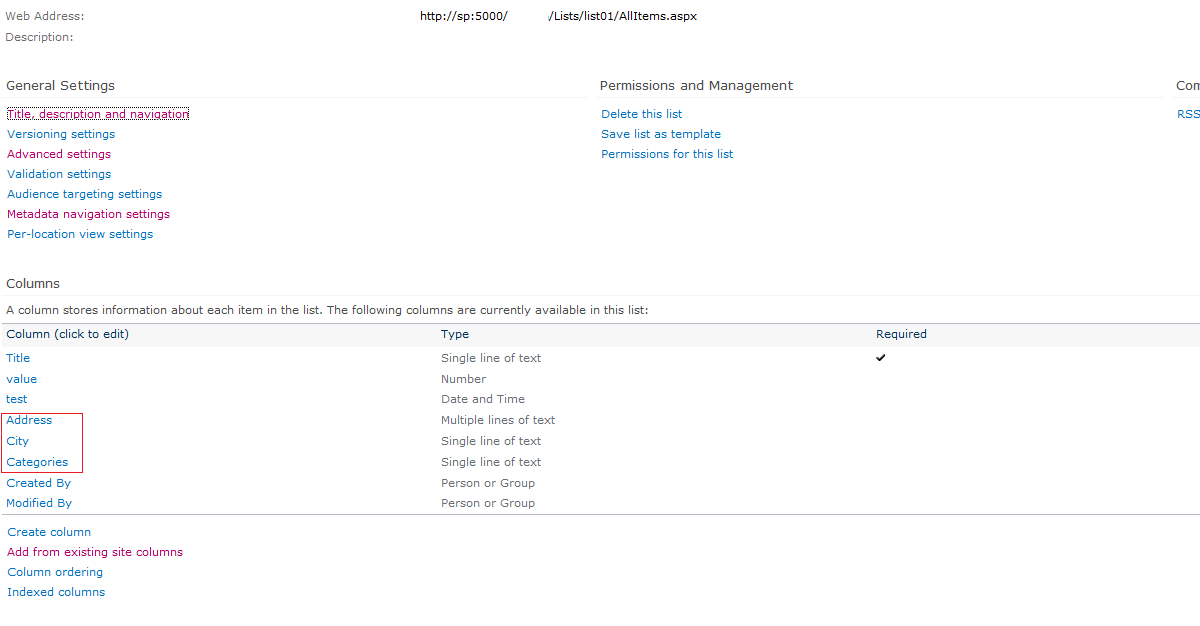
Task: Click 'Multiple lines of text' type cell
Action: click(x=498, y=420)
